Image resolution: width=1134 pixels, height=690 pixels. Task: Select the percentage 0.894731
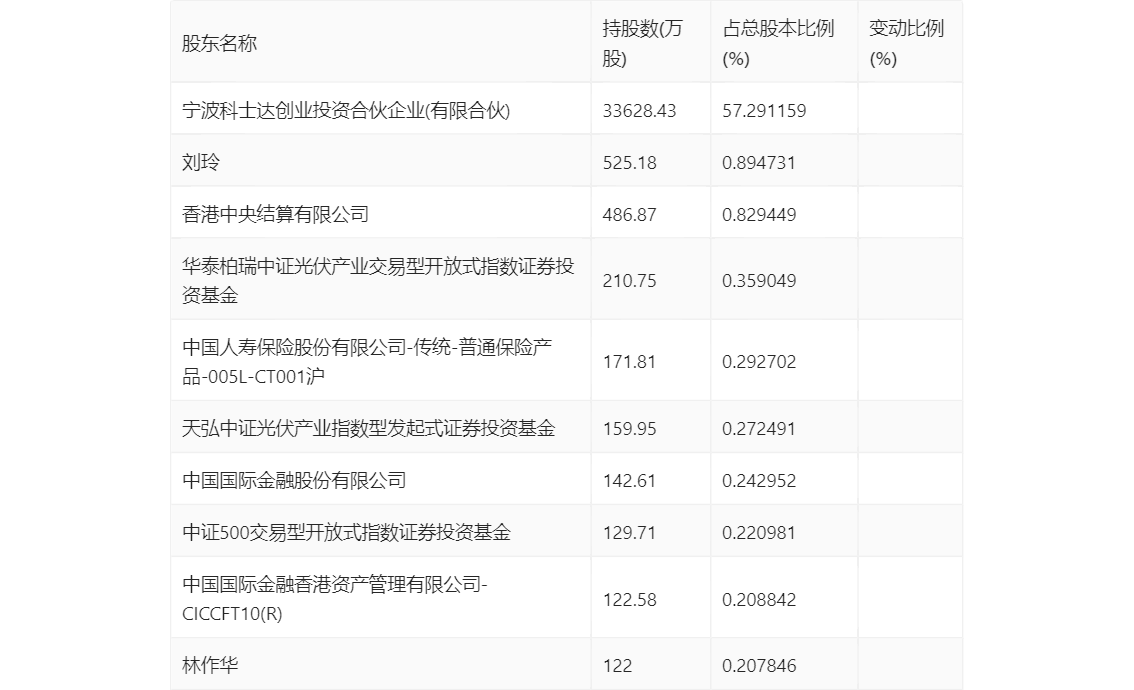click(759, 163)
